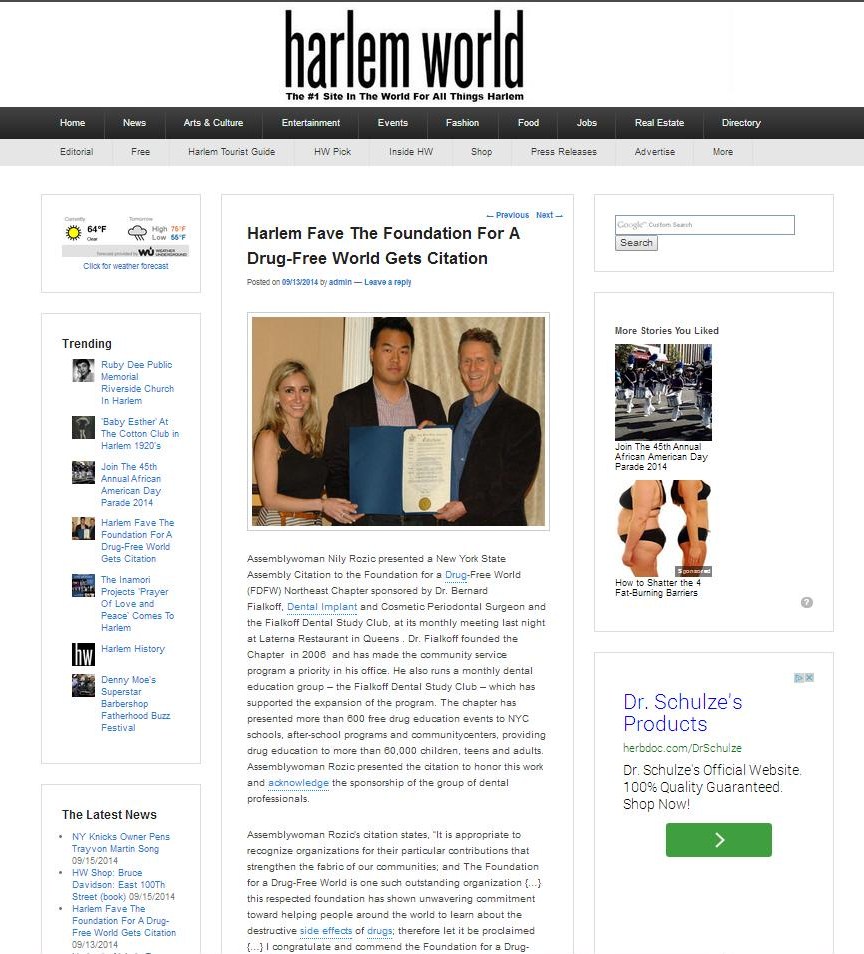Open the Events menu

pyautogui.click(x=392, y=123)
